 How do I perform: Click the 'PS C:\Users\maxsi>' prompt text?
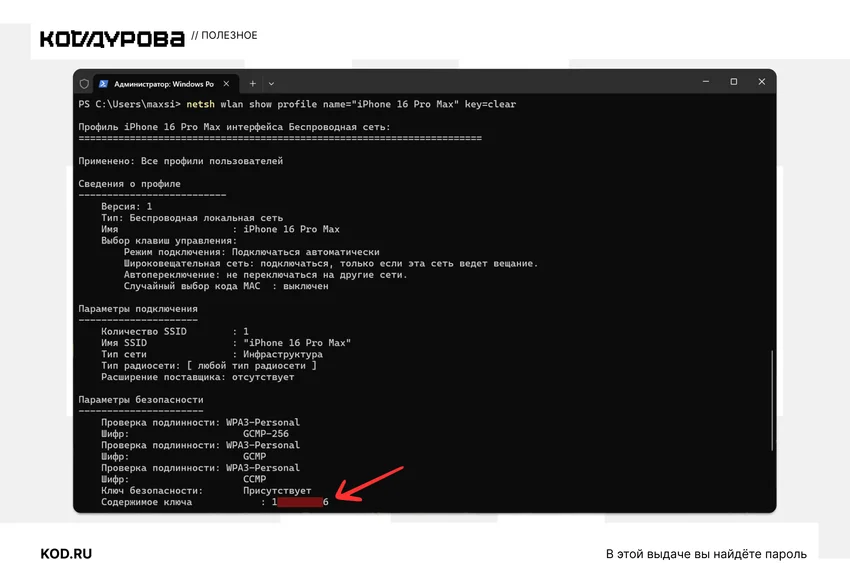point(130,104)
